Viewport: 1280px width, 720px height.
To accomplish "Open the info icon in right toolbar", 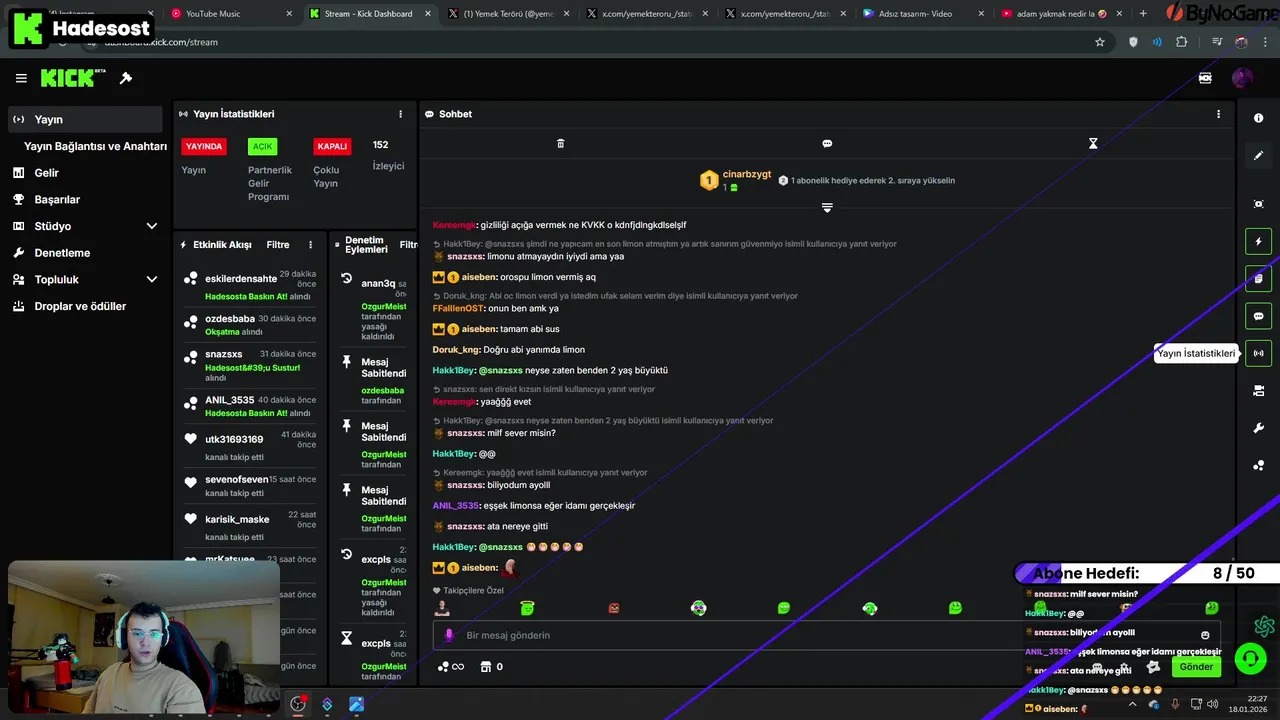I will (1258, 118).
